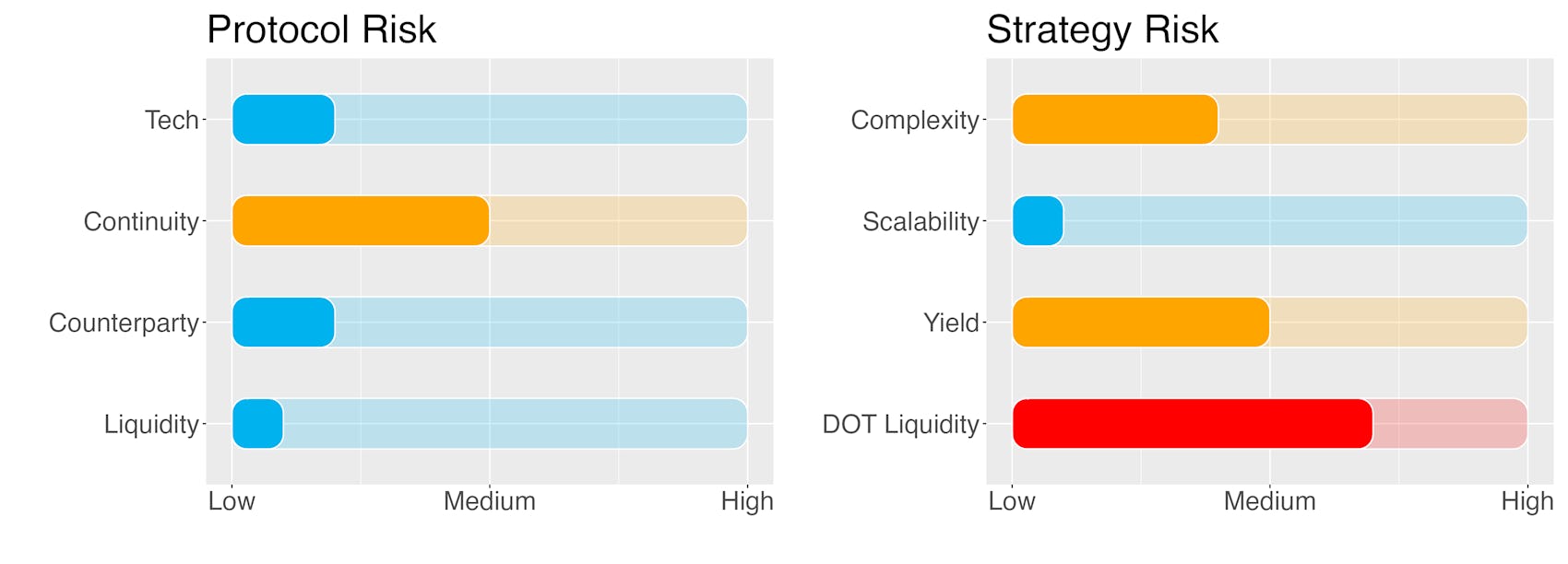Select the orange Complexity risk bar fill
The height and width of the screenshot is (564, 1568).
[1115, 119]
